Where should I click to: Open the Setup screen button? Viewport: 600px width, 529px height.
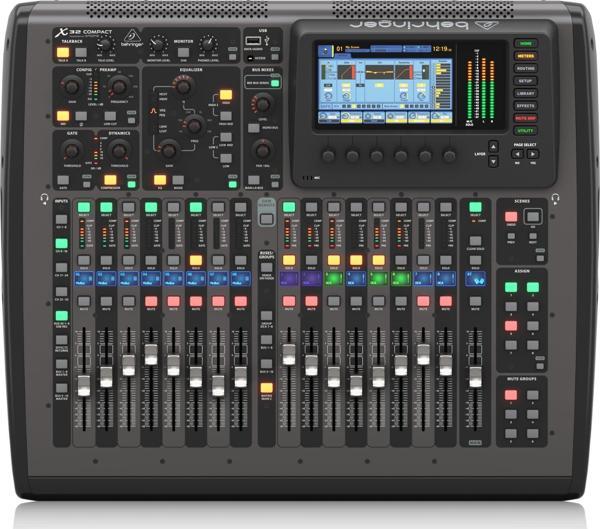[525, 81]
